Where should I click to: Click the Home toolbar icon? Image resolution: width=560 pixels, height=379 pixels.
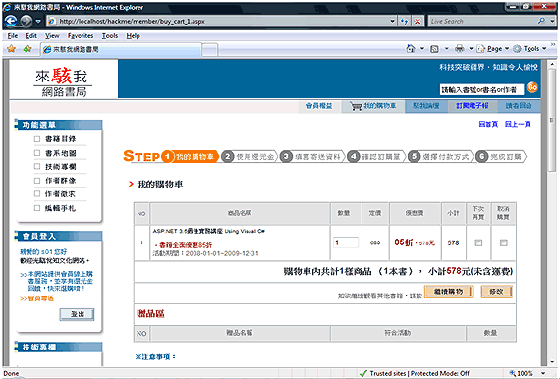(411, 49)
